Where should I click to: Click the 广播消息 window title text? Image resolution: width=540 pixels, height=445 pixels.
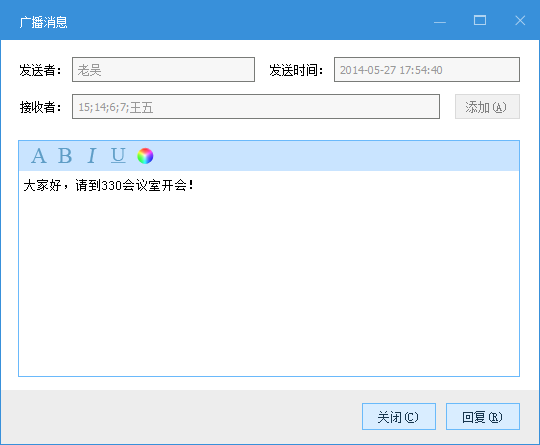[43, 22]
